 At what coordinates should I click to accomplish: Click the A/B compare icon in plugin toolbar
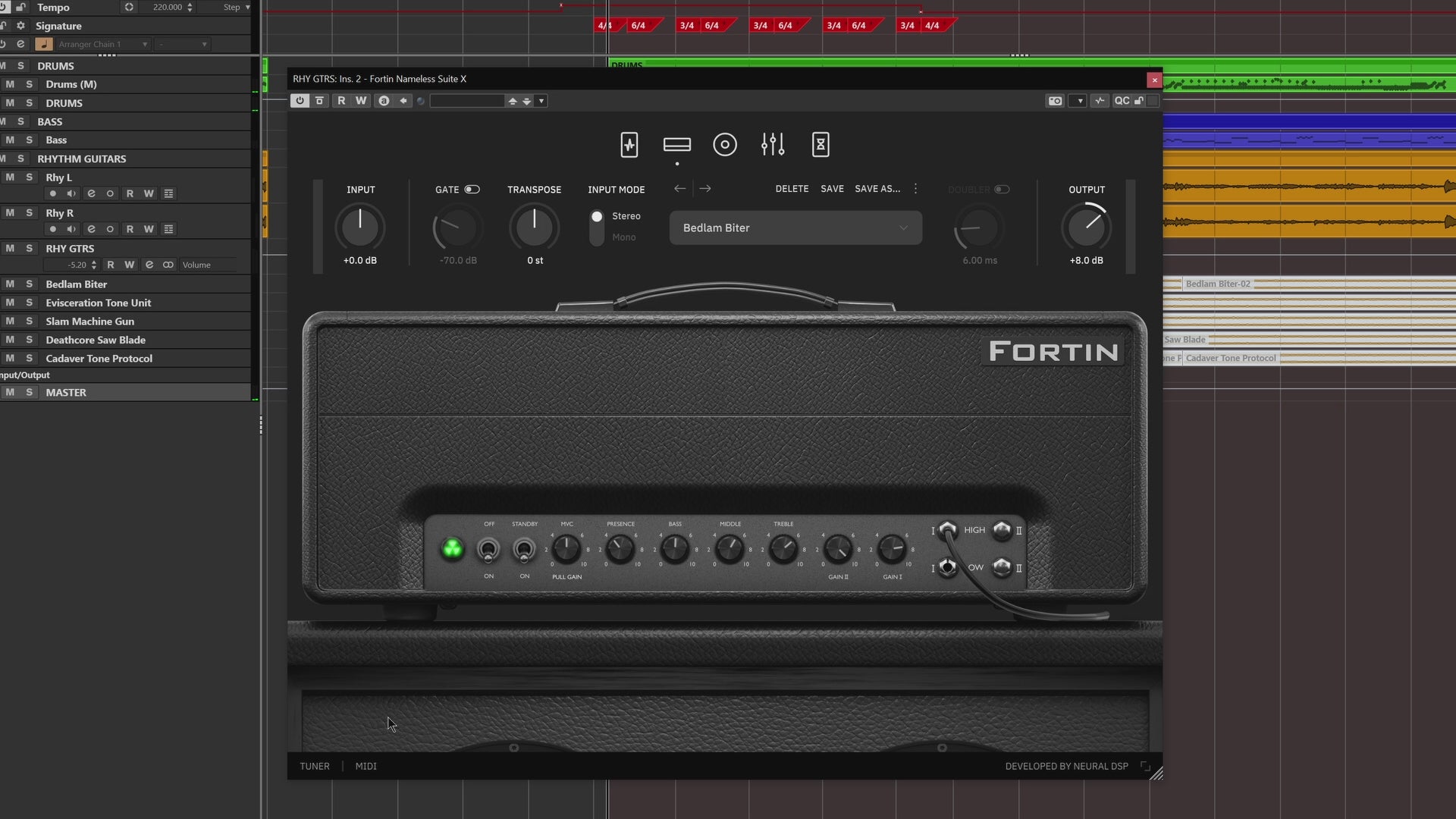pos(384,101)
